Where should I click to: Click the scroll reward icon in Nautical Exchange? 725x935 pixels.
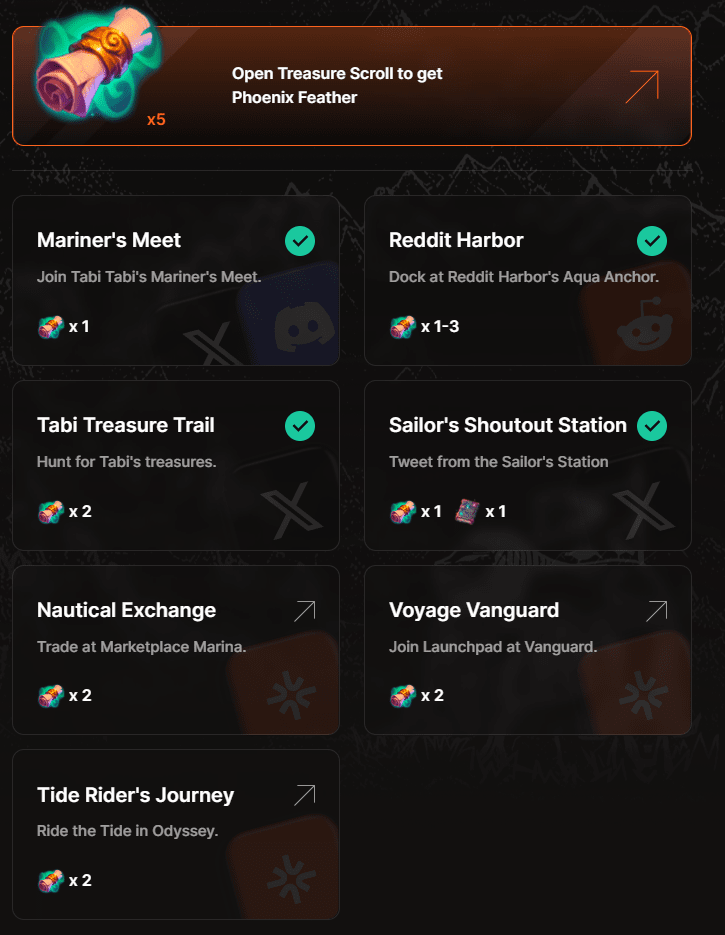click(x=51, y=695)
